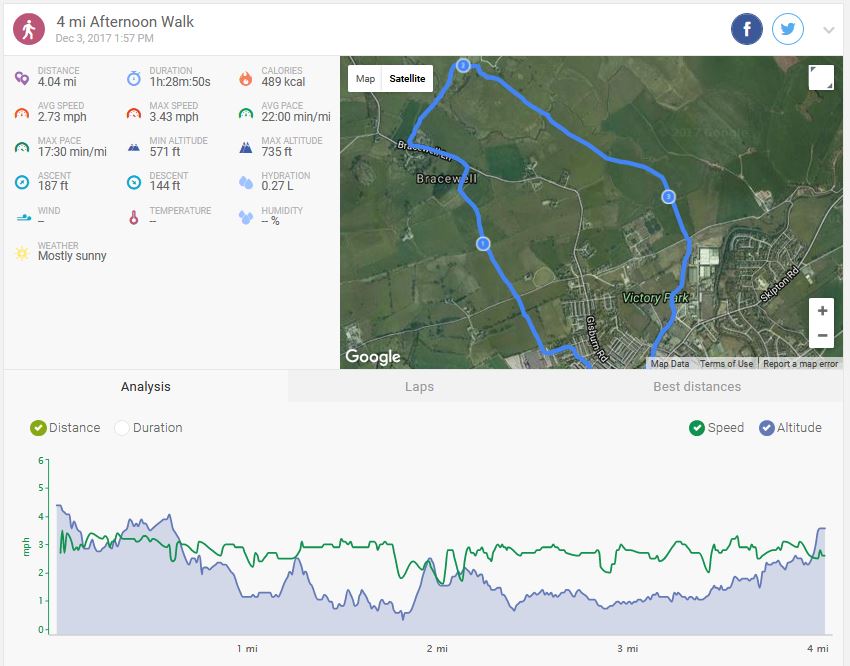This screenshot has width=850, height=666.
Task: Click the calories flame icon
Action: coord(245,78)
